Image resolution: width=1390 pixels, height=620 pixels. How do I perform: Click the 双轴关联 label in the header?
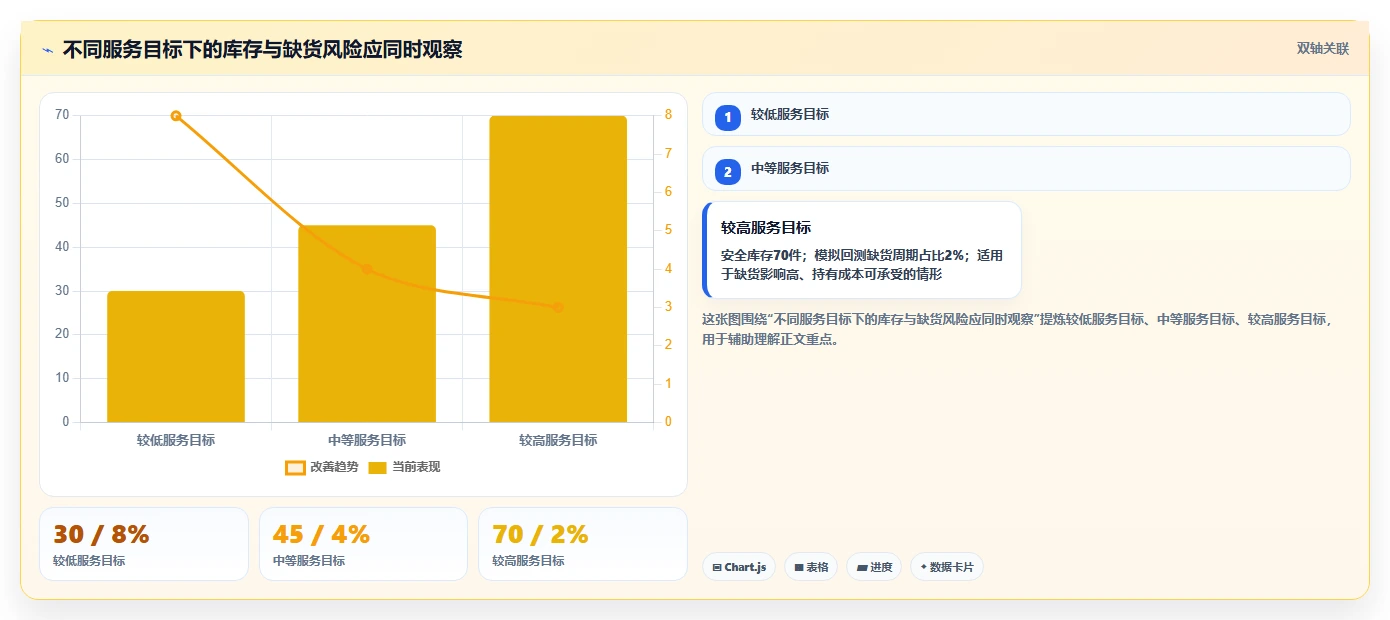[x=1323, y=49]
